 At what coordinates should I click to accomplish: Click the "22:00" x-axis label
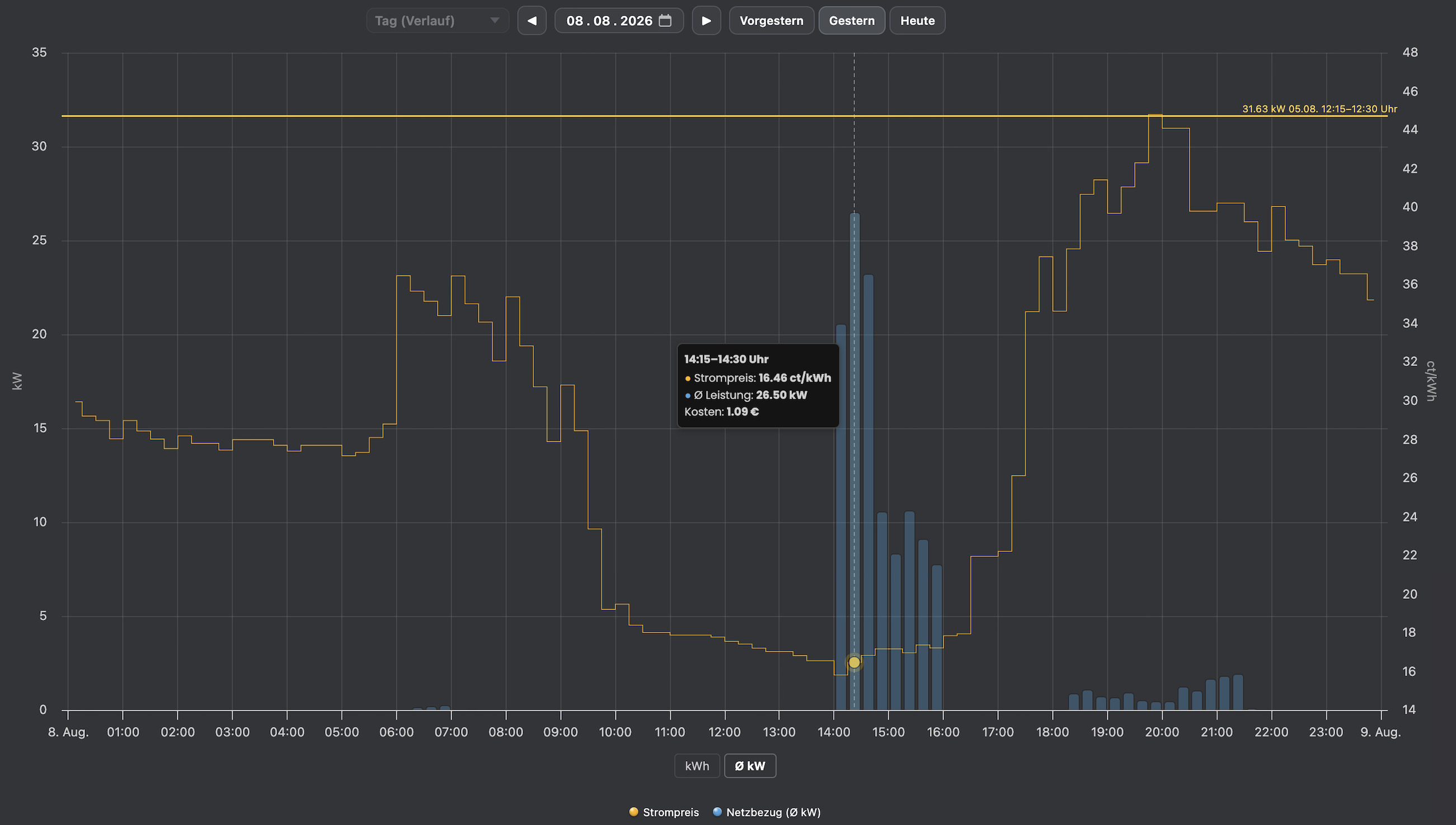(1271, 732)
